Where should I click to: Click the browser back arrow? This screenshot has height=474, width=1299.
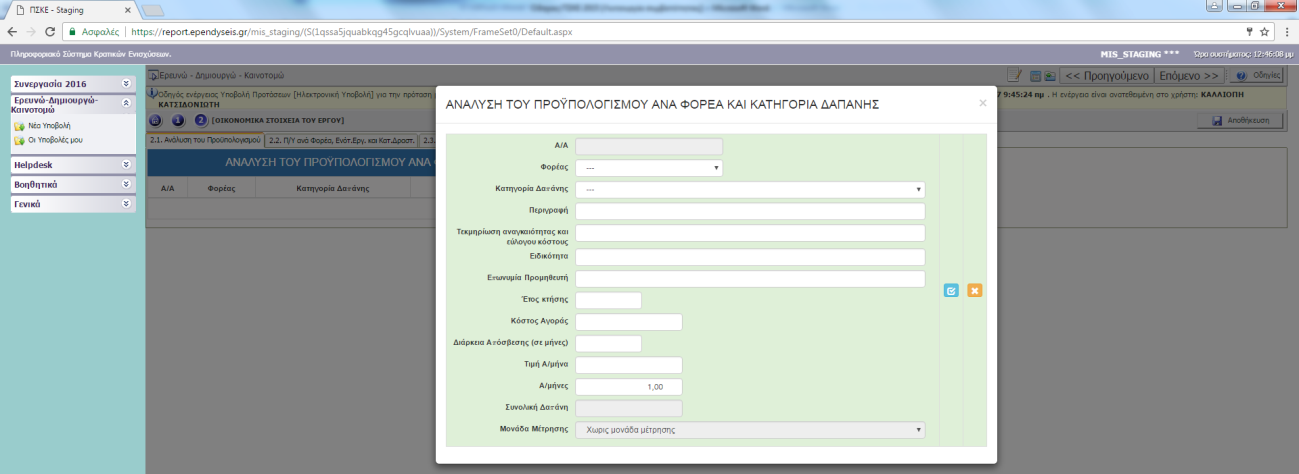12,32
